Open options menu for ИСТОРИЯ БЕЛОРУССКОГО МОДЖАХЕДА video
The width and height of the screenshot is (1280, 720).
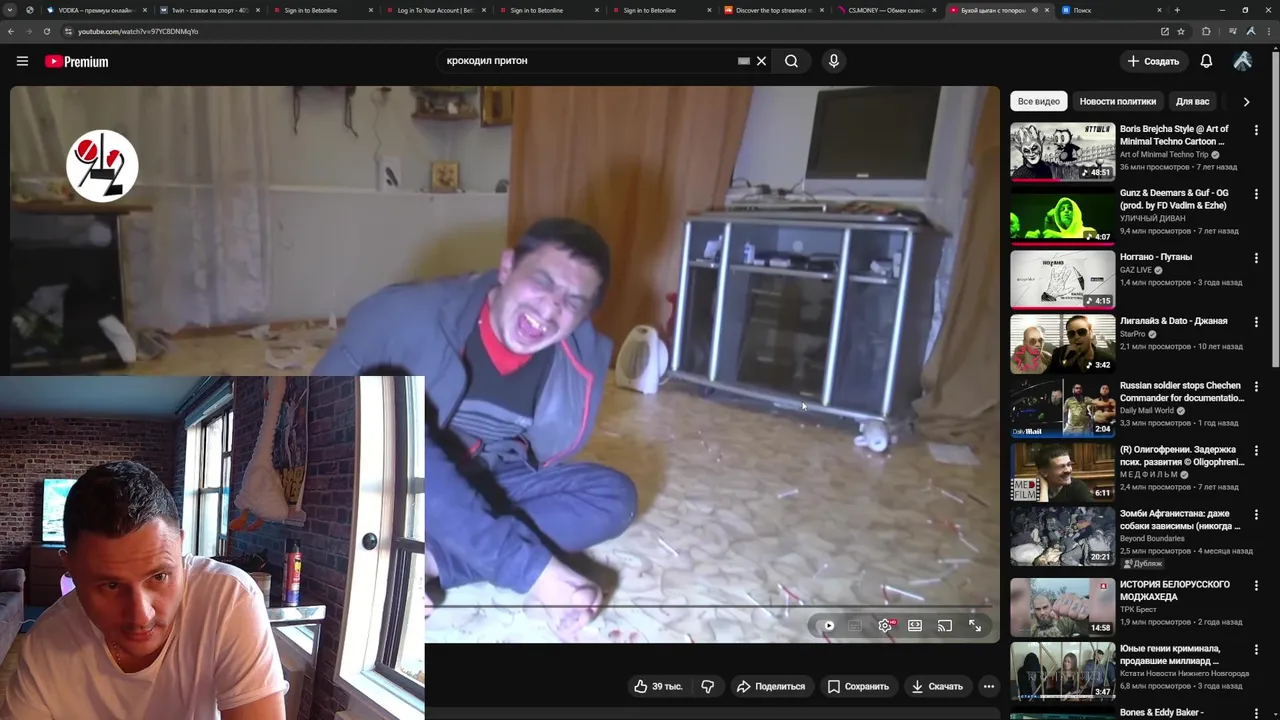tap(1256, 585)
